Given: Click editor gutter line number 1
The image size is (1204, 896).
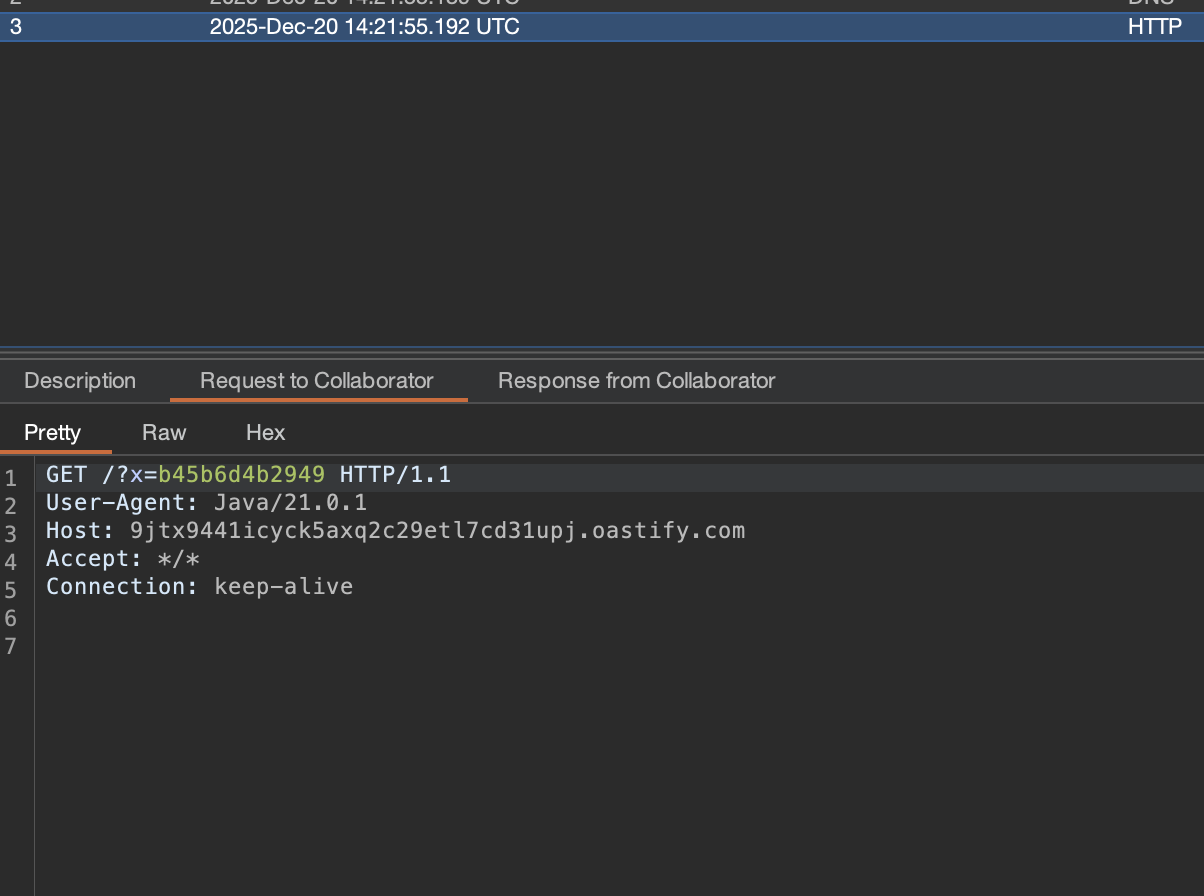Looking at the screenshot, I should (11, 479).
